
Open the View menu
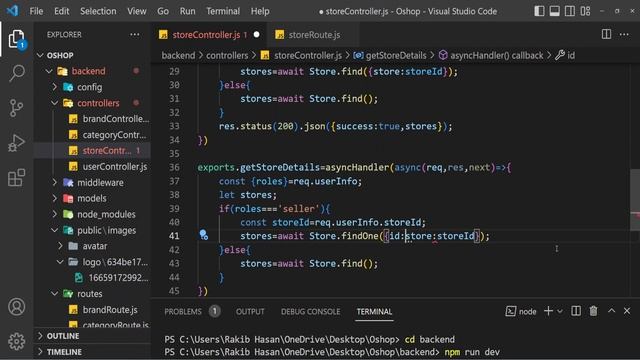pyautogui.click(x=137, y=11)
